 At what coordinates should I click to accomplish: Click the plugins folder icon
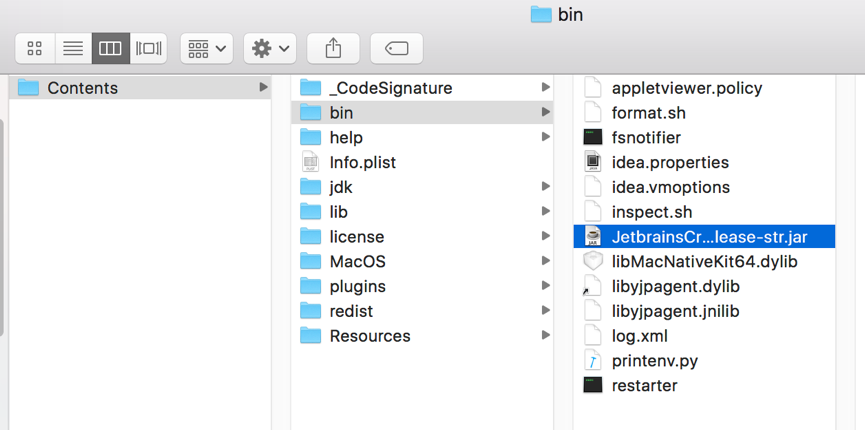point(311,286)
